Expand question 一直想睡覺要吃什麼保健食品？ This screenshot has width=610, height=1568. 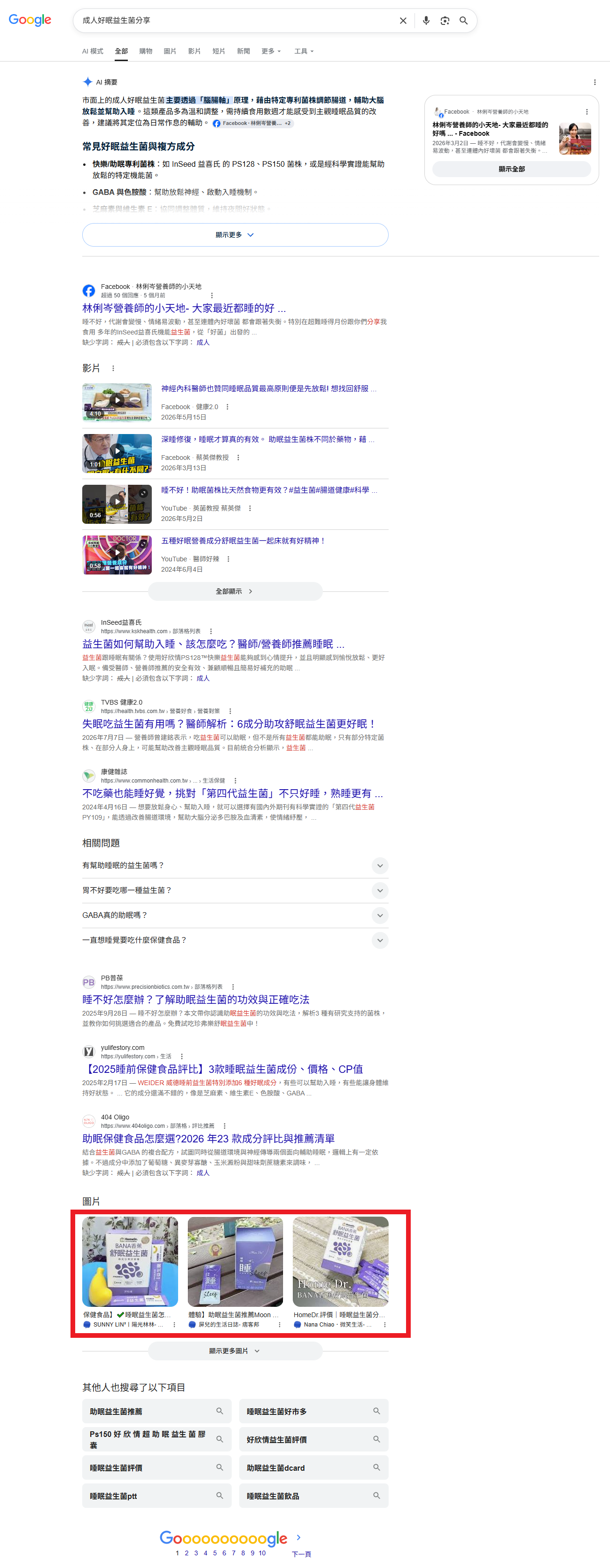tap(235, 940)
